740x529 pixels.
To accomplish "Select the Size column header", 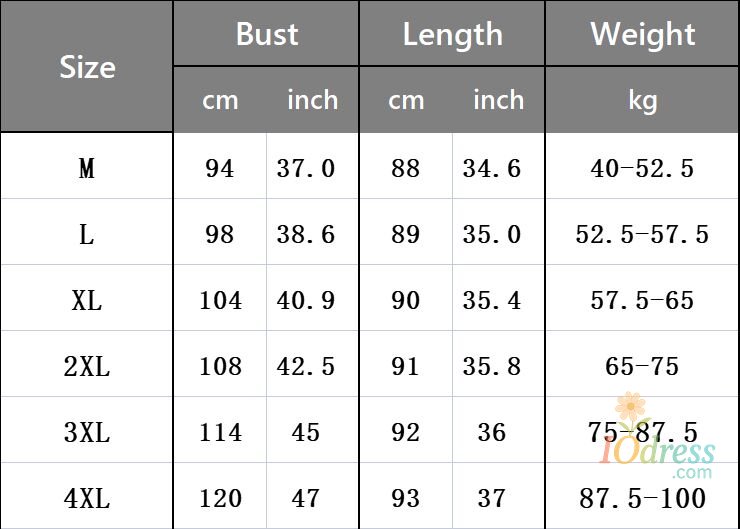I will [x=87, y=67].
